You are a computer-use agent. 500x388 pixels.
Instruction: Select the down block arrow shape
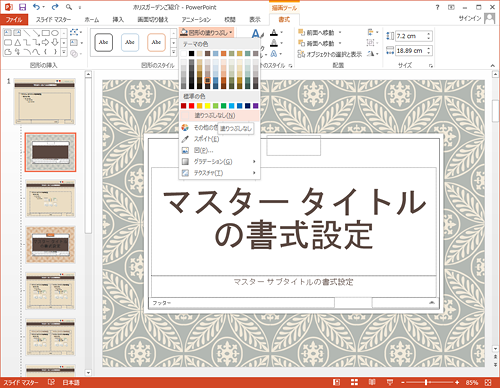tap(55, 42)
